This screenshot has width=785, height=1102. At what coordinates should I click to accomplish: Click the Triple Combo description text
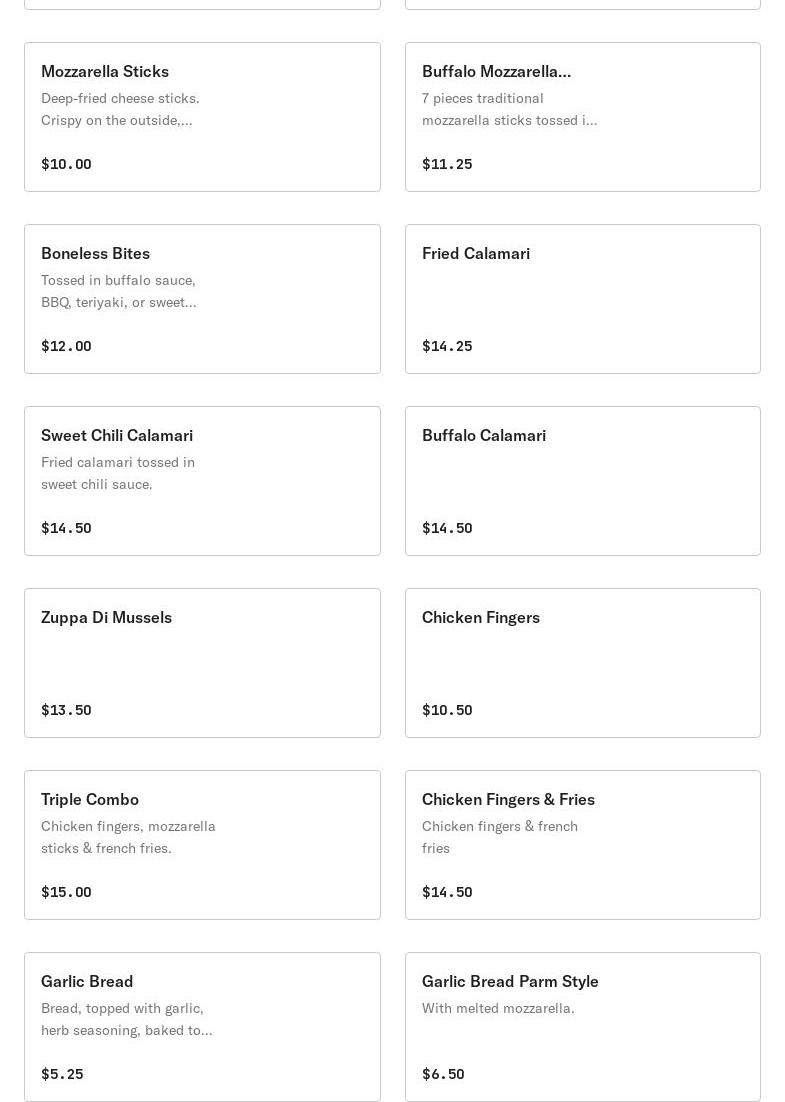(128, 837)
